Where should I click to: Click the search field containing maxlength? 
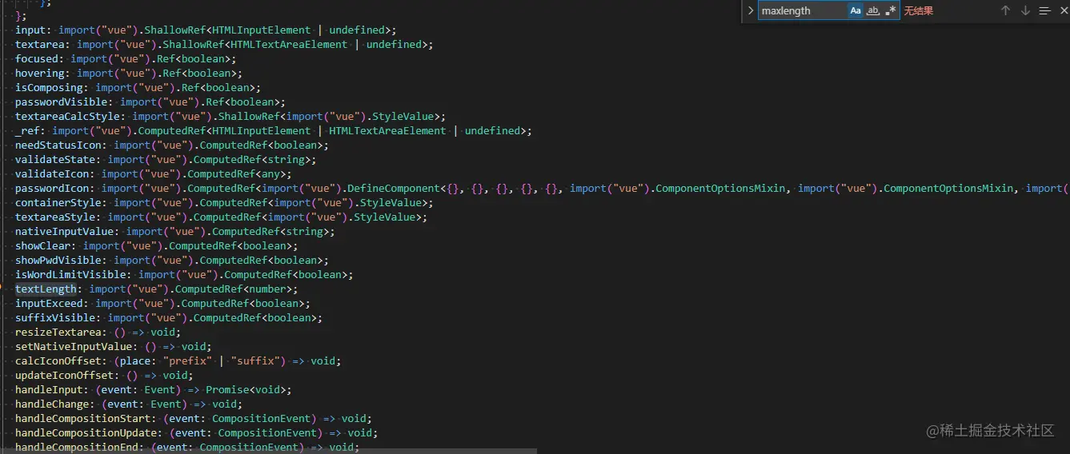point(802,11)
